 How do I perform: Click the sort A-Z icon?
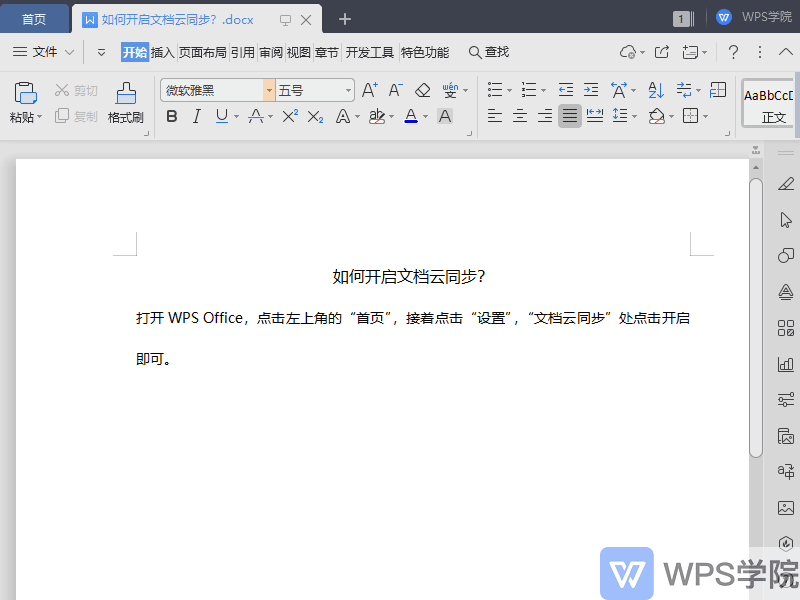(x=656, y=90)
